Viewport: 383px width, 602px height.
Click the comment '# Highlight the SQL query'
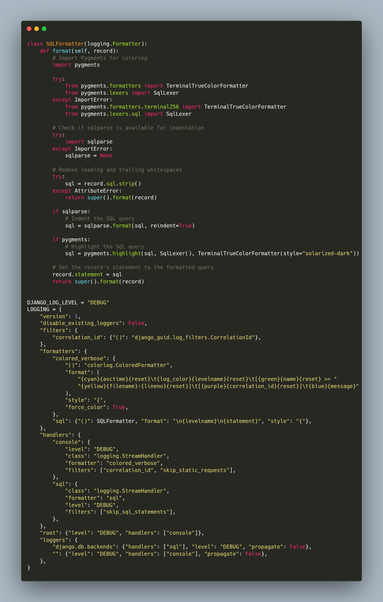click(104, 246)
